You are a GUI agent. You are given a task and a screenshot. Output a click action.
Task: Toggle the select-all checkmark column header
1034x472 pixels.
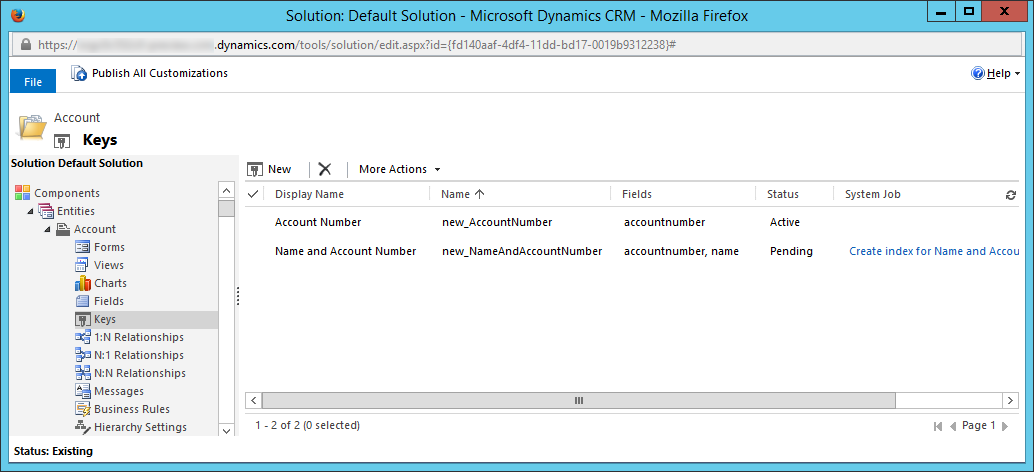coord(252,194)
